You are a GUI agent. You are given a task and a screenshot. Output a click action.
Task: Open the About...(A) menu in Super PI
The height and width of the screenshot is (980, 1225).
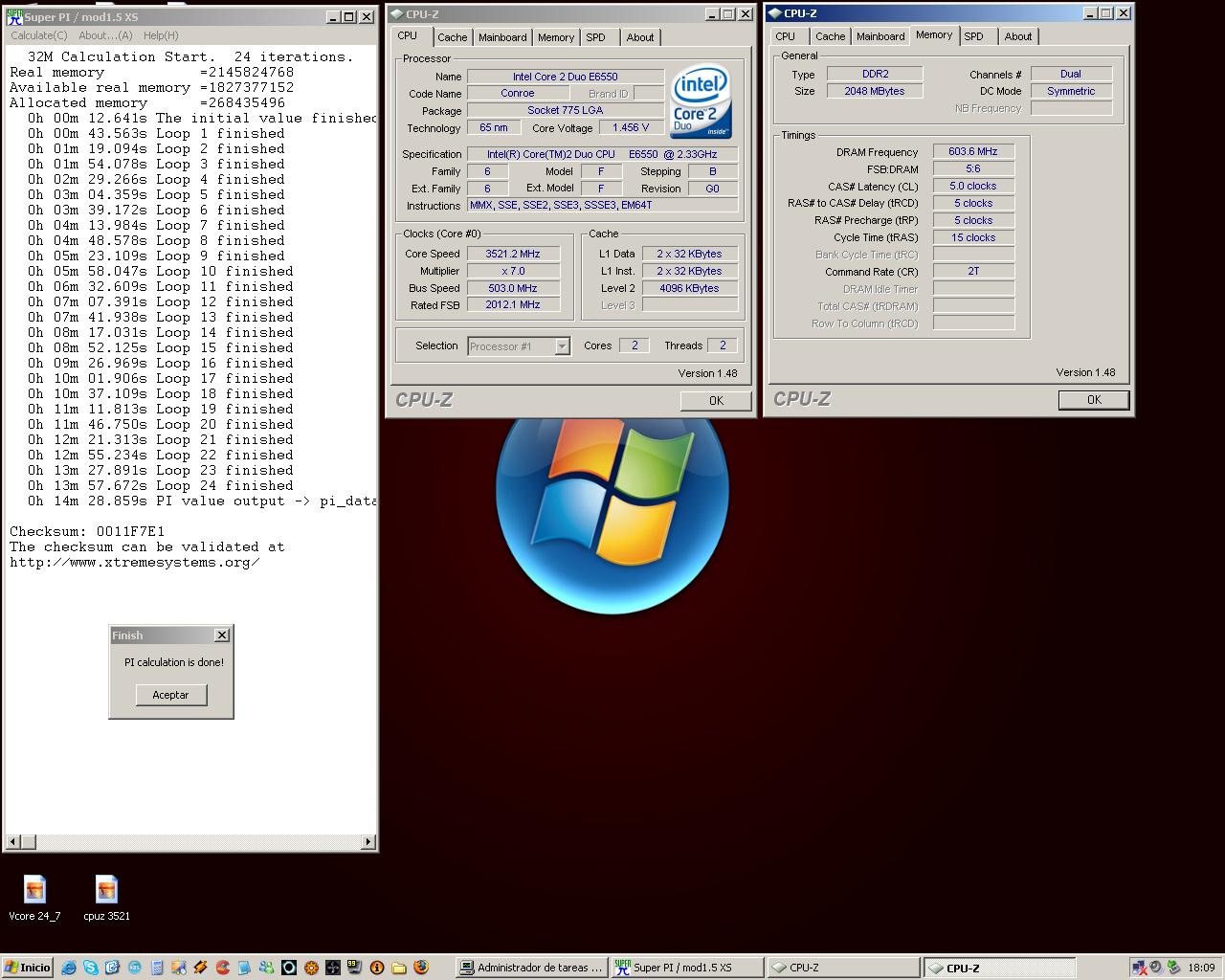[x=105, y=35]
